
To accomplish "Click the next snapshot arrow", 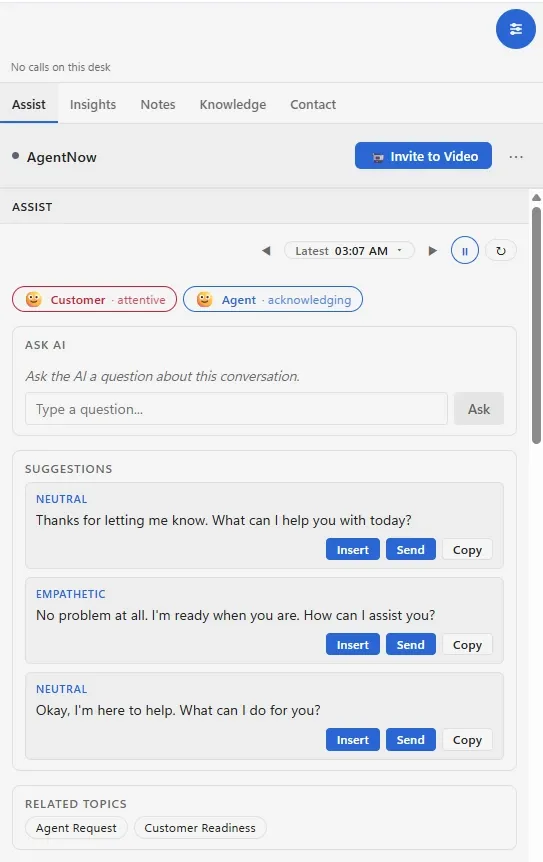I will pos(433,251).
